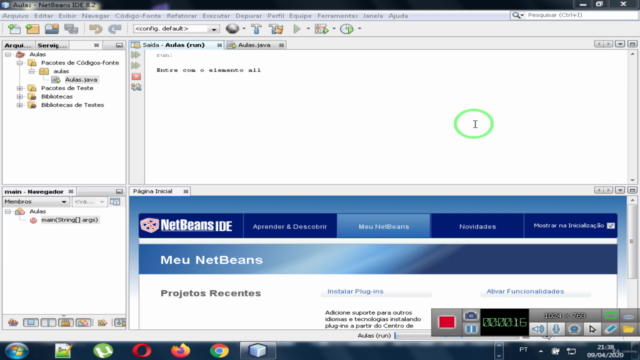Click the New Project toolbar icon
Viewport: 640px width, 360px height.
(32, 29)
